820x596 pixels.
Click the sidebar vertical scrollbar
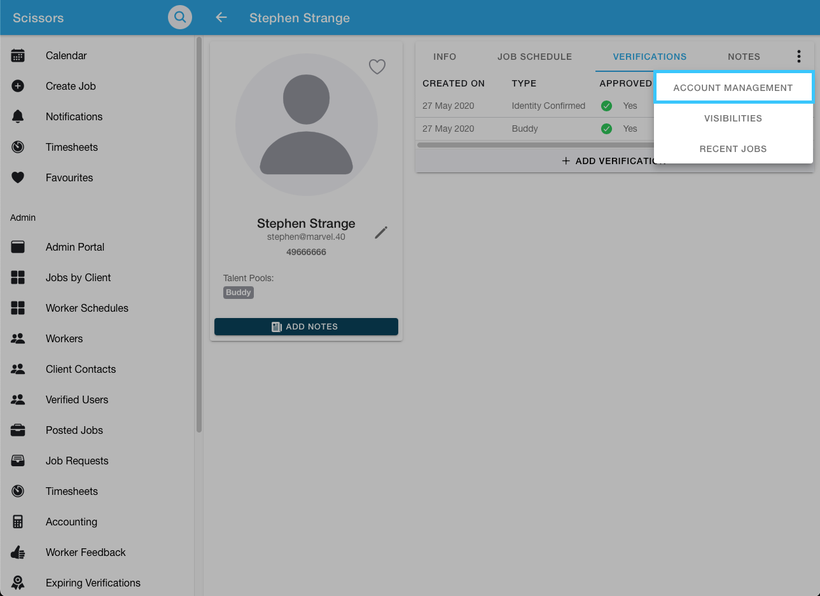click(x=199, y=235)
